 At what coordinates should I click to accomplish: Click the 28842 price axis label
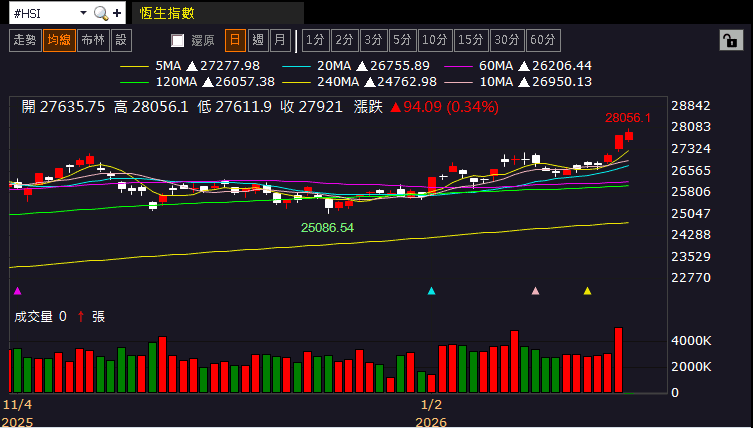(691, 106)
